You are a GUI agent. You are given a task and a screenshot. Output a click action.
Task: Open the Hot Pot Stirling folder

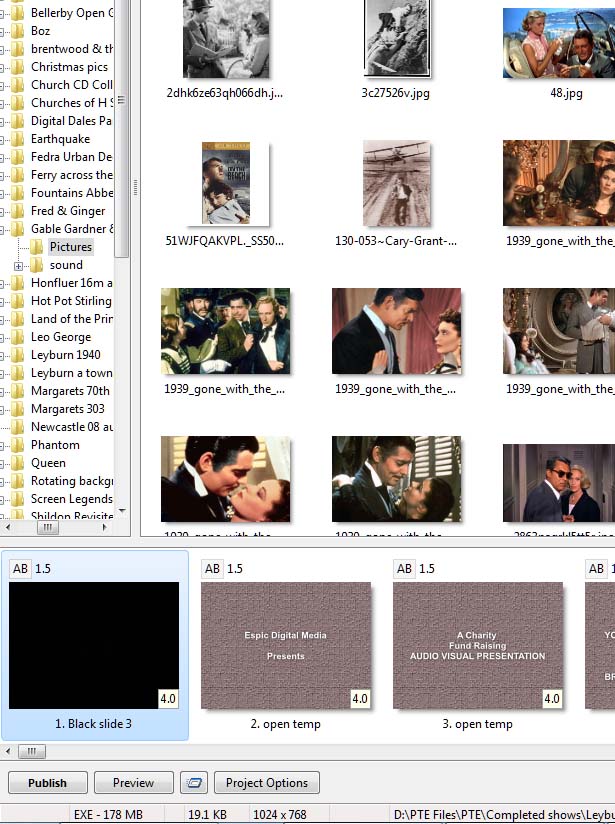pos(71,301)
